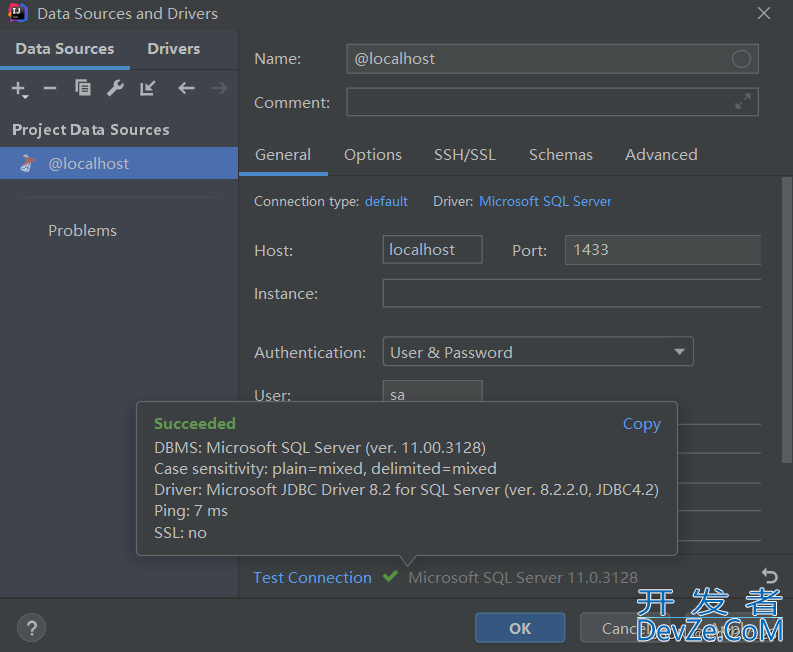Click the JDBC Driver 8.2 line in popup
Viewport: 793px width, 652px height.
(406, 490)
